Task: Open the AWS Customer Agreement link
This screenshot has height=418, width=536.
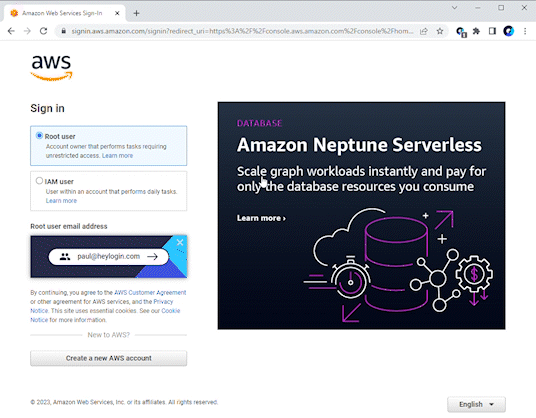Action: pyautogui.click(x=150, y=293)
